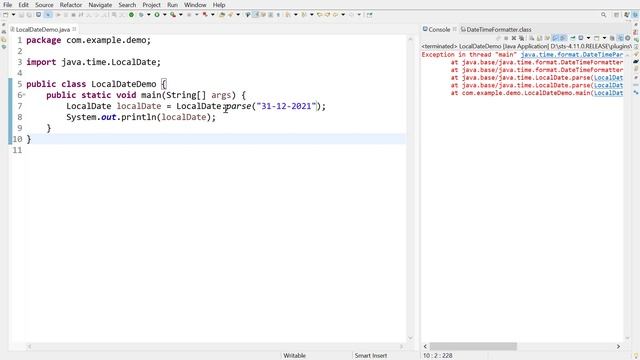Click the Smart Insert status entry
640x360 pixels.
click(371, 356)
